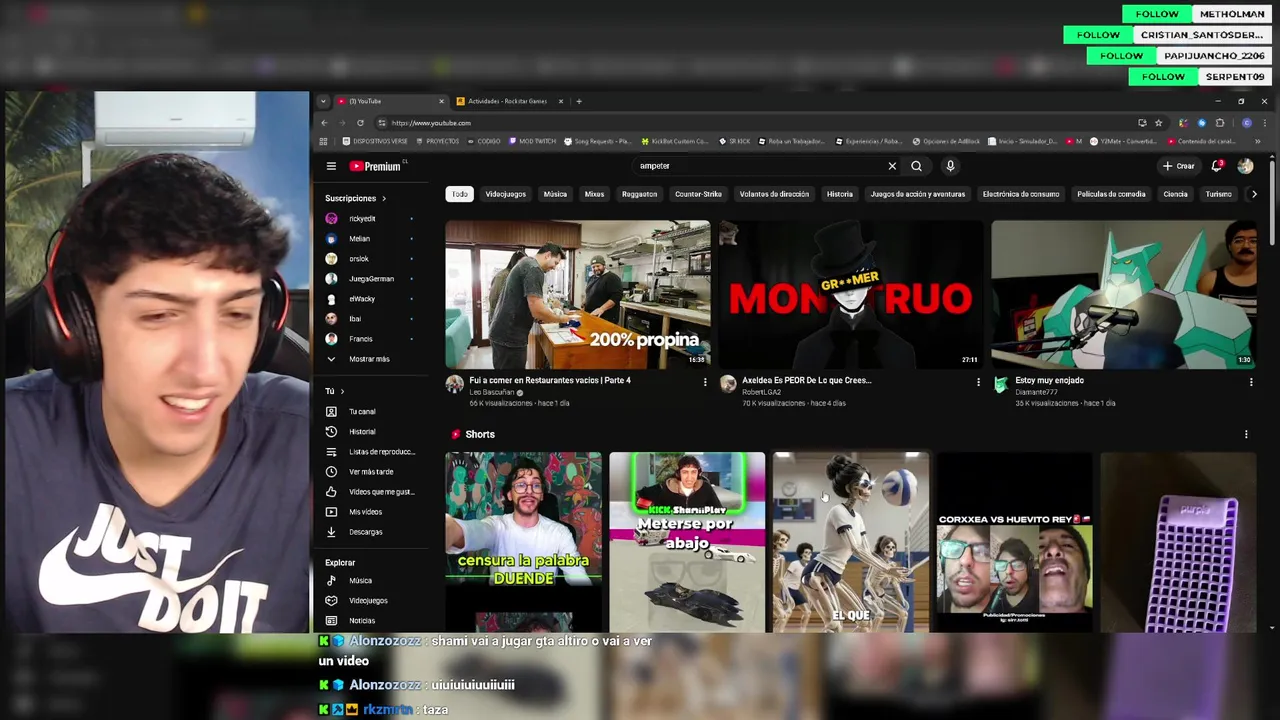Open the browser apps grid shortcut
Image resolution: width=1280 pixels, height=720 pixels.
coord(324,141)
